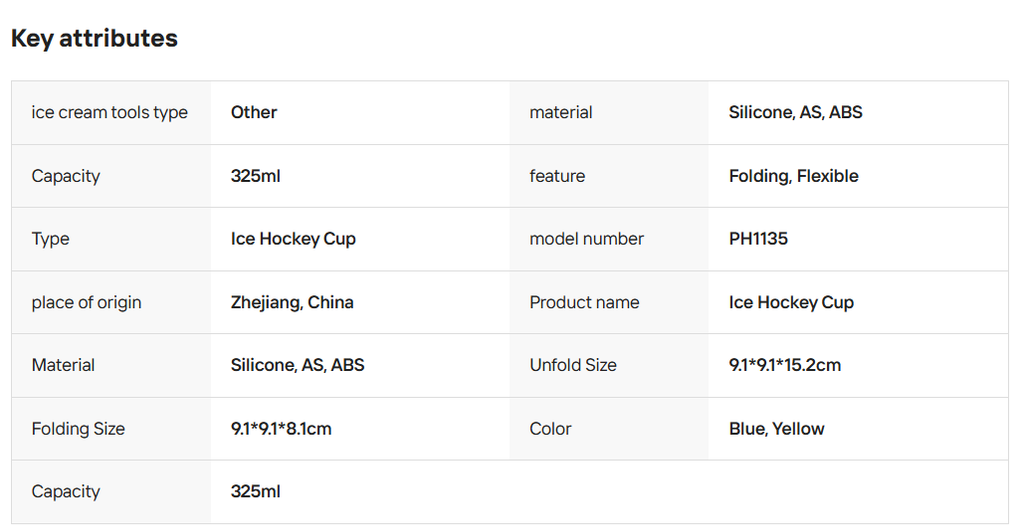
Task: Select the Blue, Yellow color value
Action: coord(777,429)
